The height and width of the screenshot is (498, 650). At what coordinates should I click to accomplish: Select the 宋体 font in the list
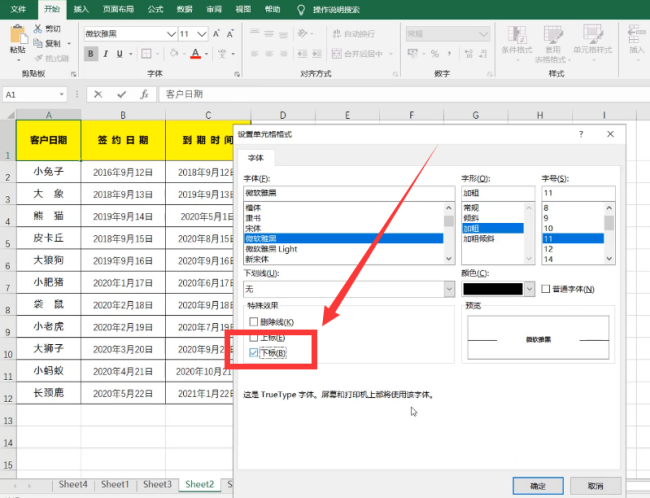pos(344,228)
